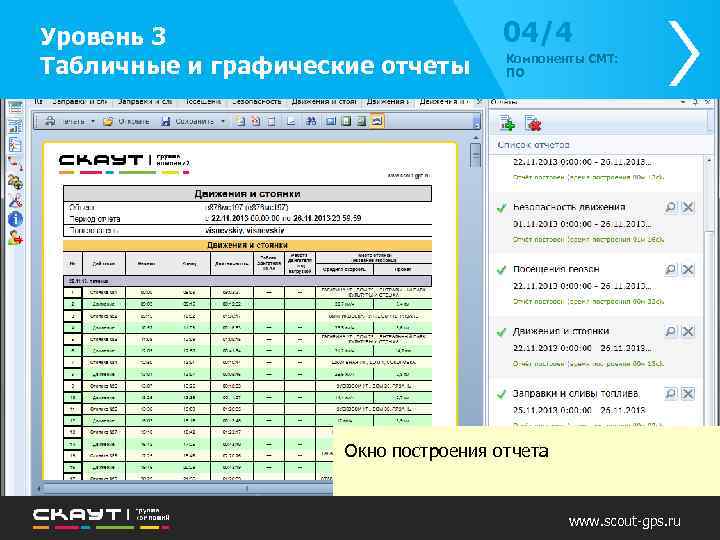Click the binoculars find icon
This screenshot has height=540, width=720.
(311, 121)
